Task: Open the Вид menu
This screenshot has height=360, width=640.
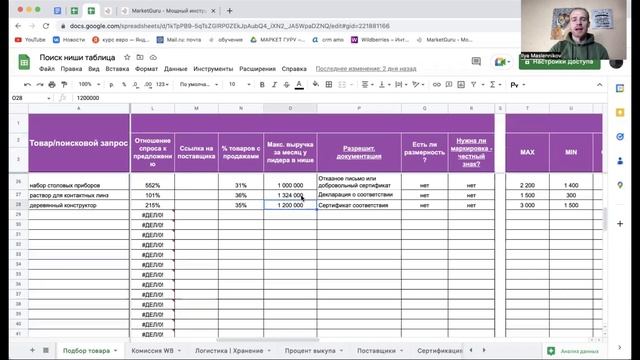Action: pos(94,69)
